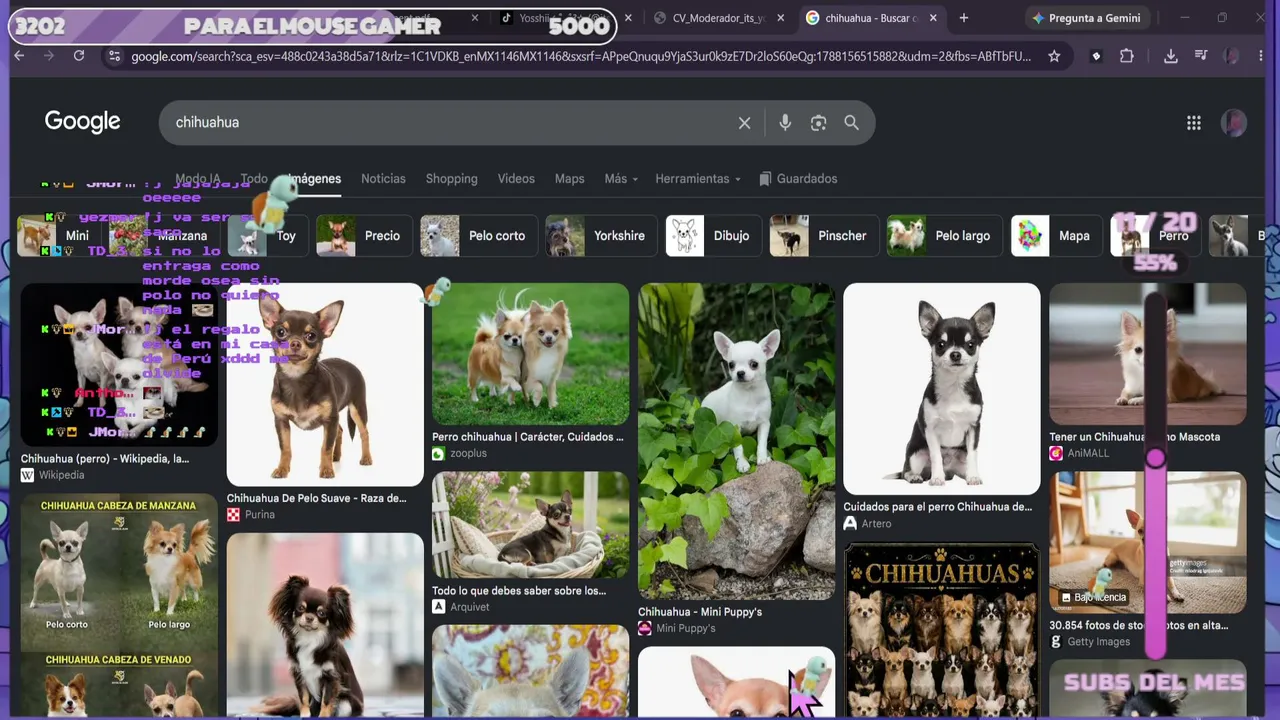Click the chihuahua search input field

(450, 122)
